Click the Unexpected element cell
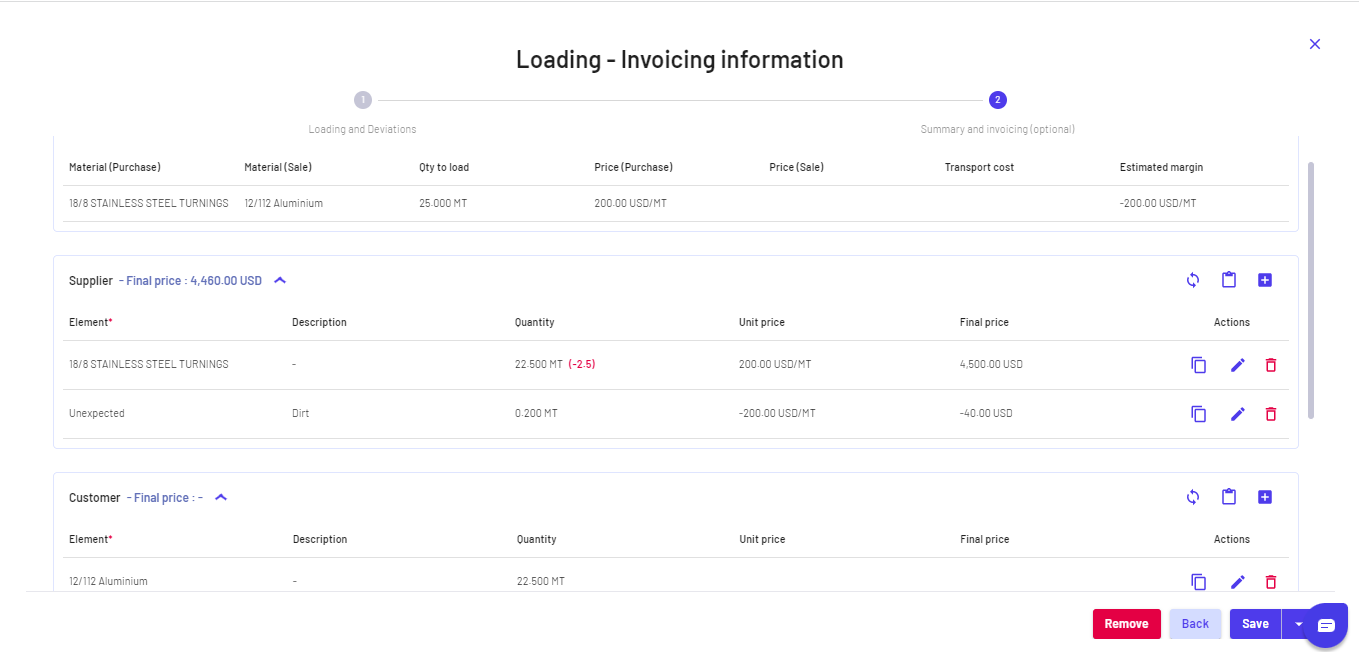Screen dimensions: 1359x659 [97, 414]
